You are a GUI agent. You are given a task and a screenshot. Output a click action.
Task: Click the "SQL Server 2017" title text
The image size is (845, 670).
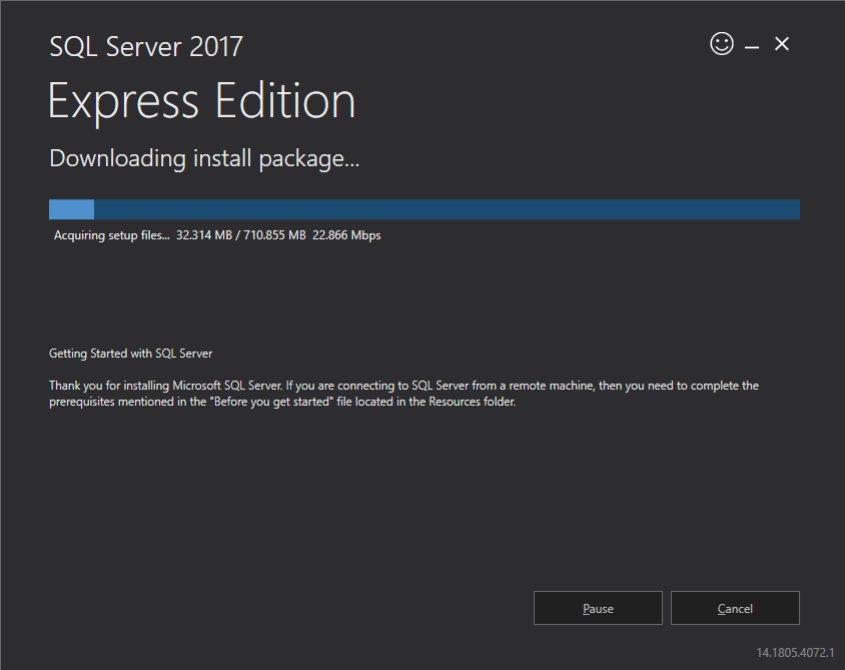[x=146, y=46]
